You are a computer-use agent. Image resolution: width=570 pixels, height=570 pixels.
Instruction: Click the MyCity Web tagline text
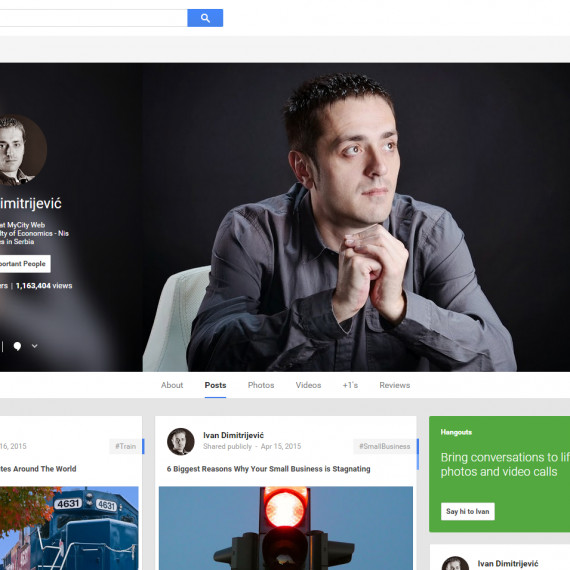(x=23, y=225)
